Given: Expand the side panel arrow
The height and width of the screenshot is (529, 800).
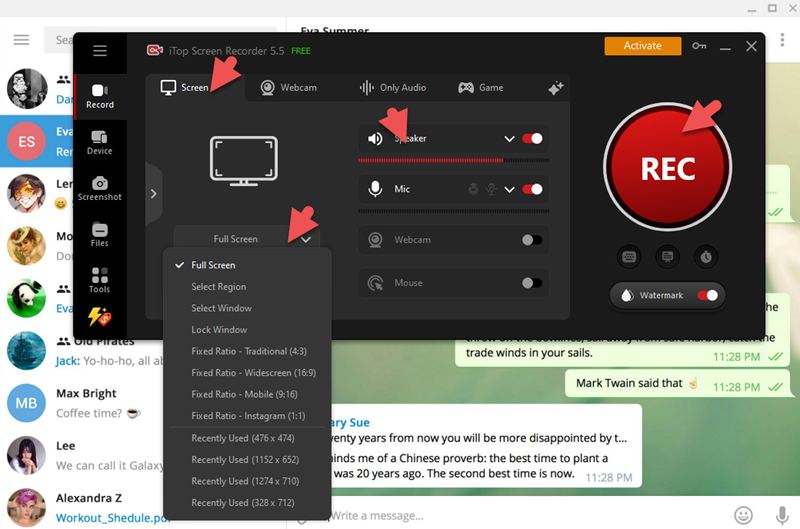Looking at the screenshot, I should pos(154,194).
